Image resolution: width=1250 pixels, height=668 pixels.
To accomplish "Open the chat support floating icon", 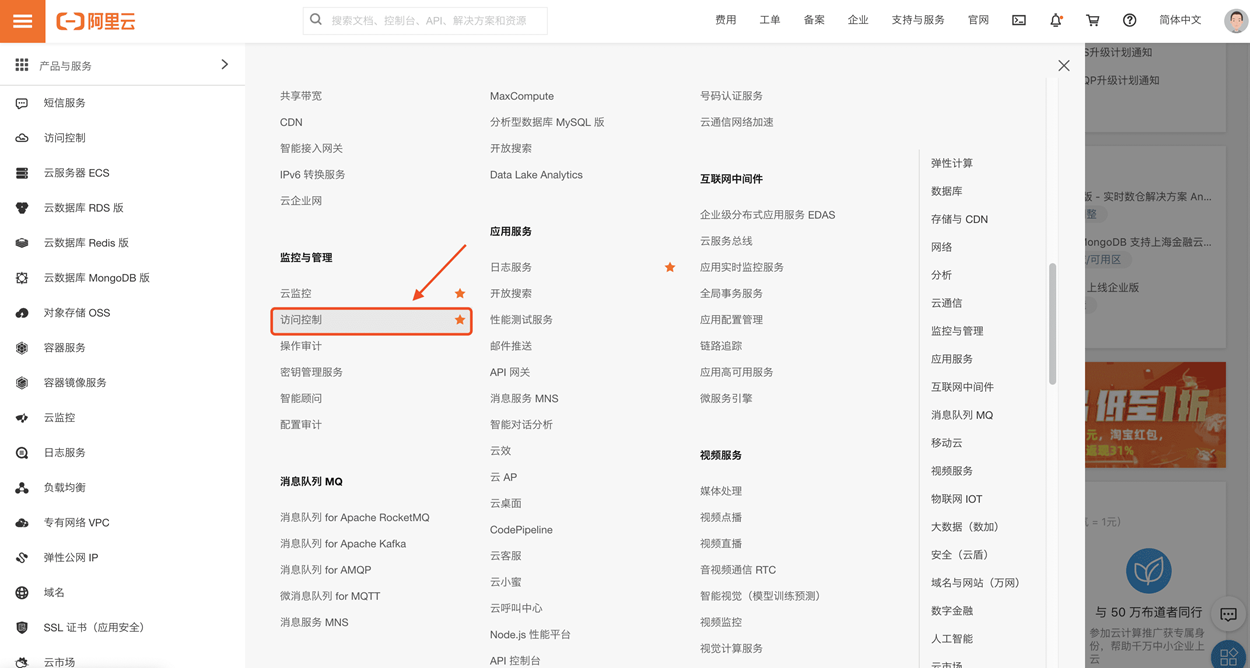I will (1228, 614).
